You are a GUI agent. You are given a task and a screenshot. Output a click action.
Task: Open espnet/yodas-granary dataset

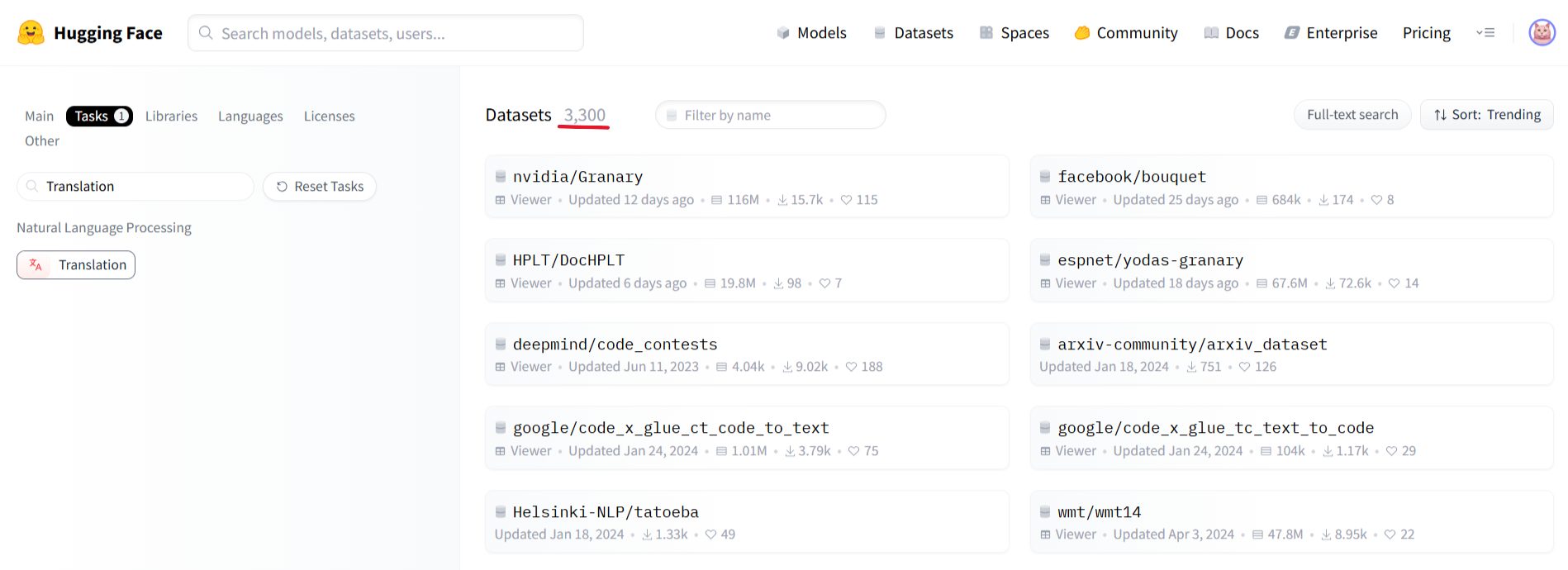[1291, 270]
